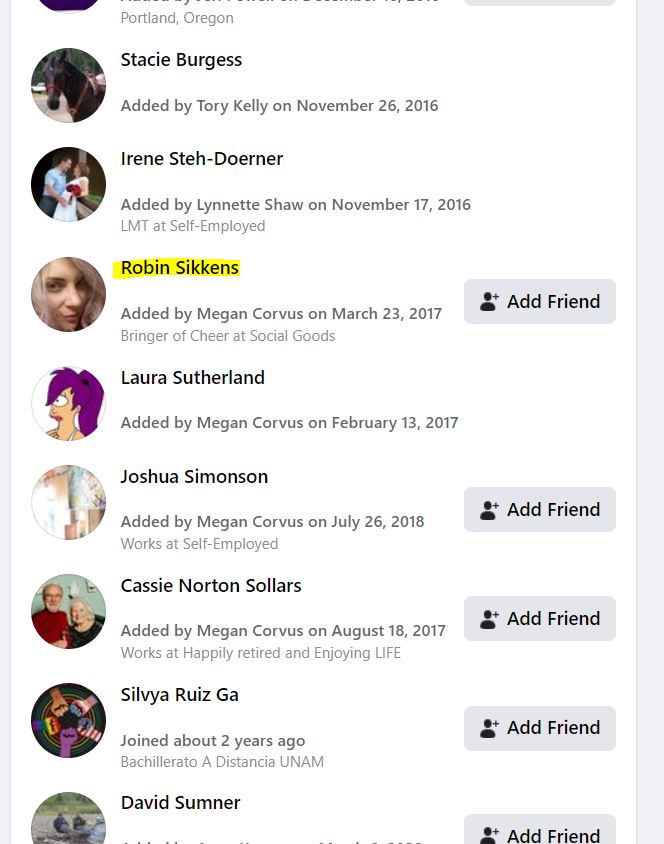Add Cassie Norton Sollars as friend
The width and height of the screenshot is (664, 844).
point(540,618)
